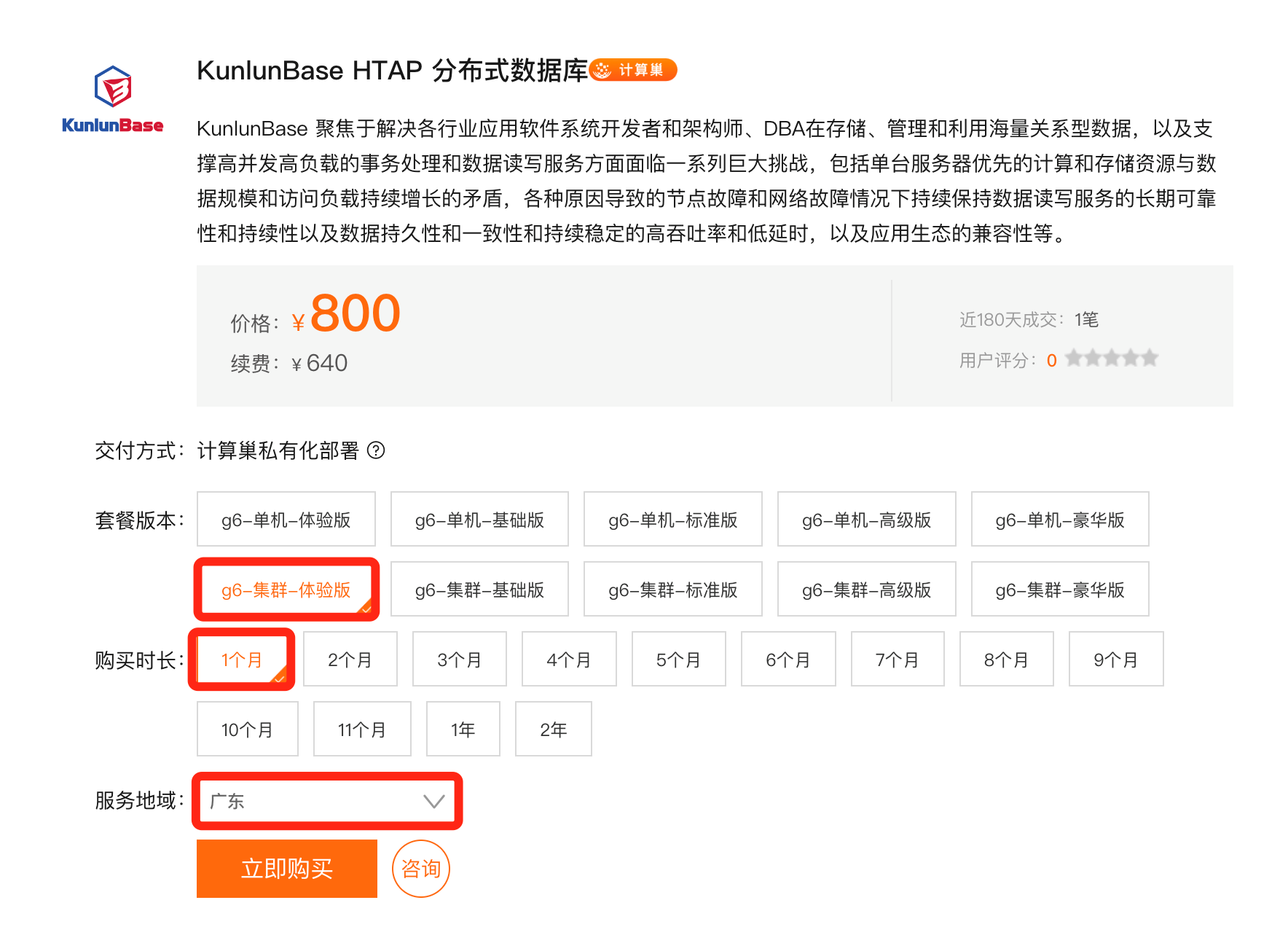Choose 5个月 purchase duration
Screen dimensions: 1288x927
[679, 659]
